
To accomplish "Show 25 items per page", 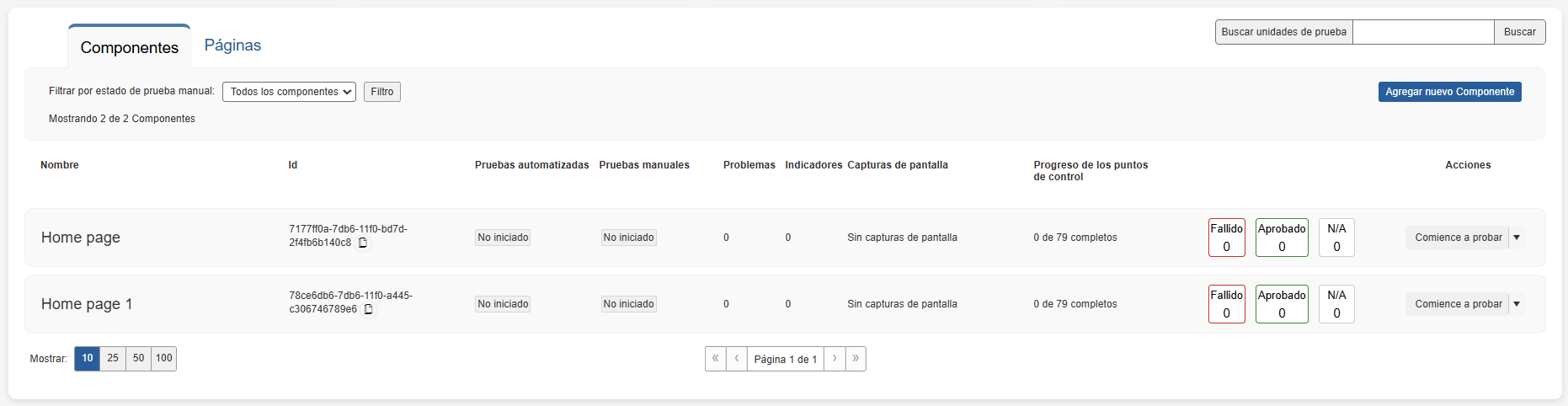I will pos(113,359).
